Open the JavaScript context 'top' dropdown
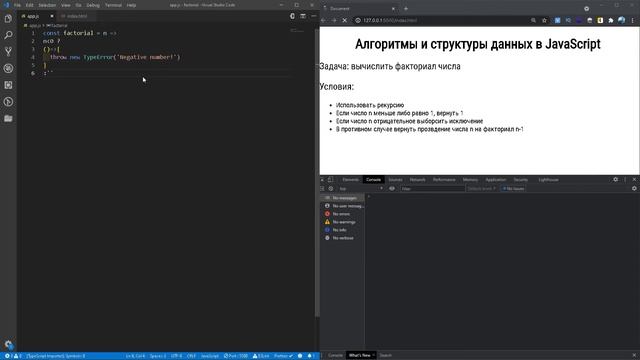The image size is (640, 360). (x=361, y=189)
